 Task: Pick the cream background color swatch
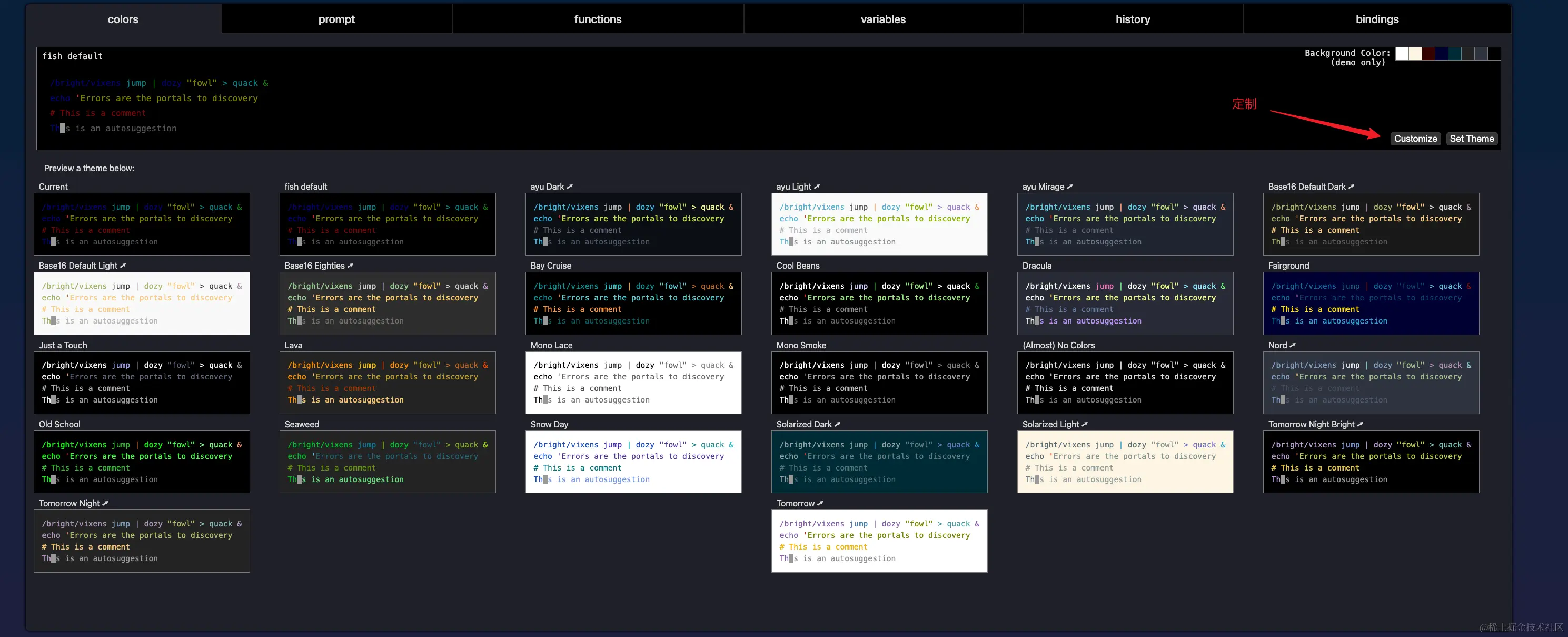point(1415,54)
